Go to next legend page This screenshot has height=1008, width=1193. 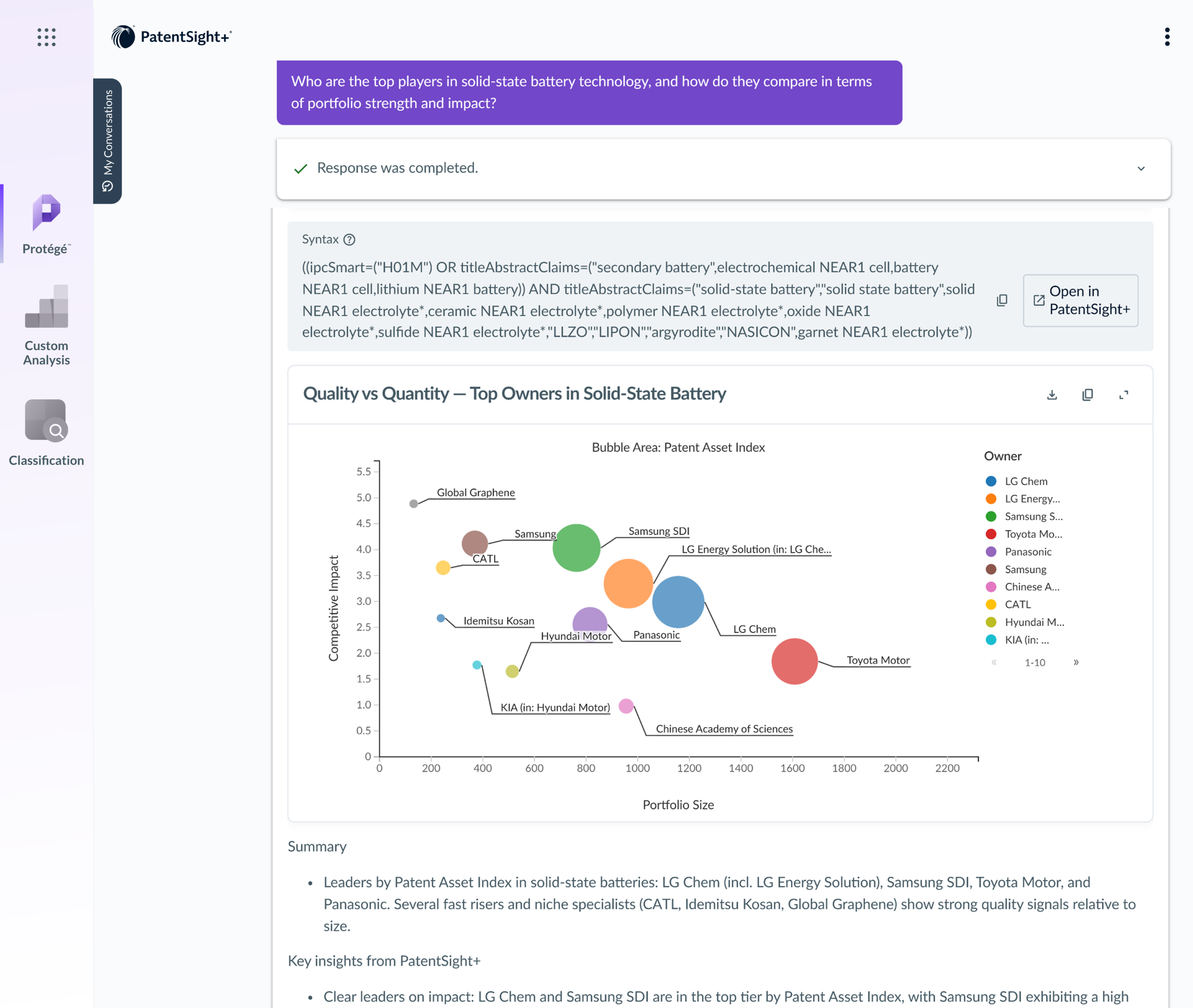pyautogui.click(x=1076, y=662)
